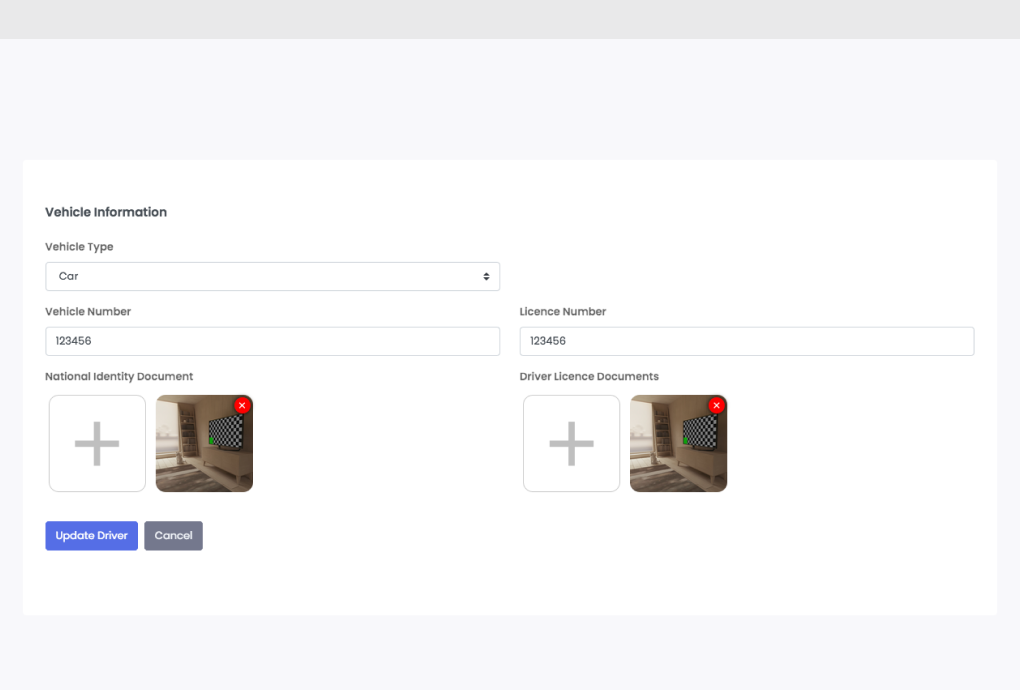
Task: Add a National Identity Document with plus box
Action: coord(97,443)
